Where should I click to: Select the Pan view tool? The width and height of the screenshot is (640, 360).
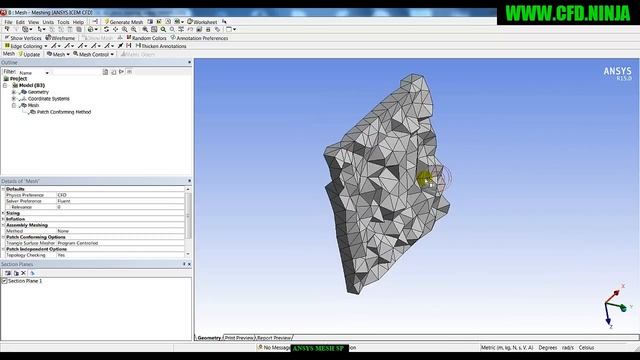coord(116,29)
